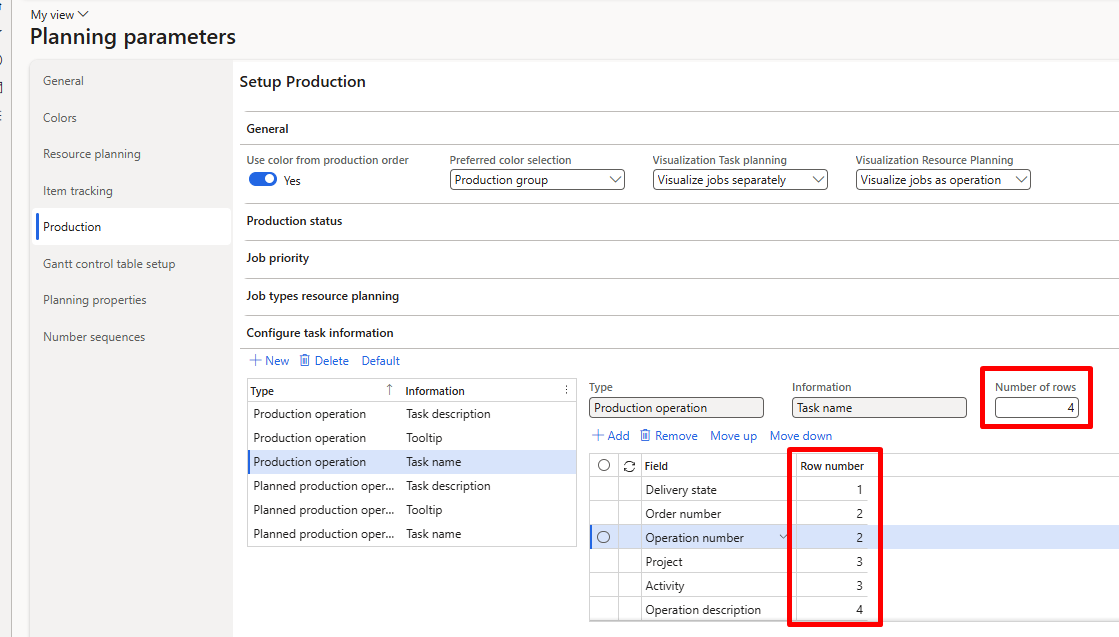
Task: Click Row number cell for Operation description
Action: pyautogui.click(x=831, y=610)
